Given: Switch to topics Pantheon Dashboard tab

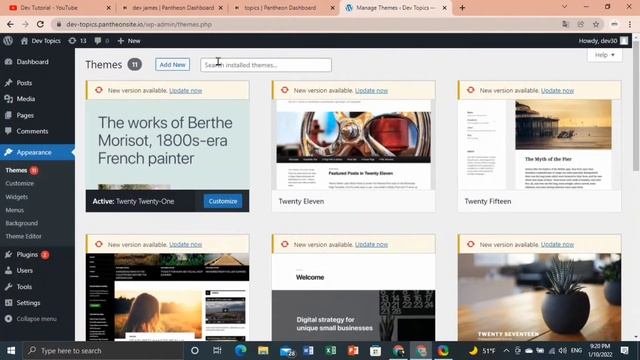Looking at the screenshot, I should [284, 8].
